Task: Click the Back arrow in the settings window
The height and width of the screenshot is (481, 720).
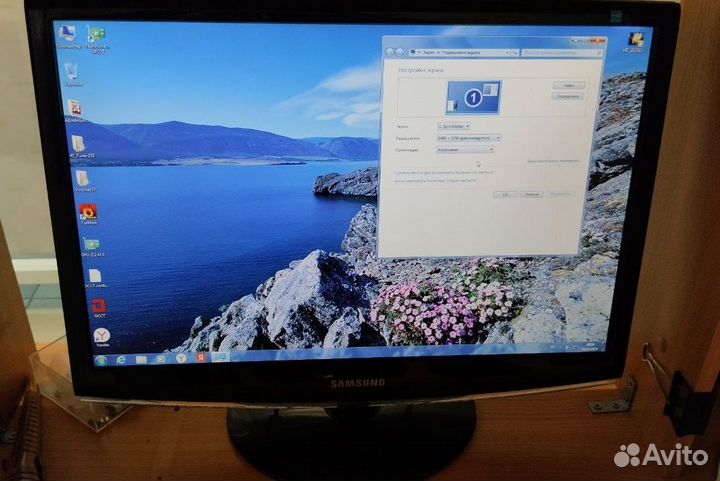Action: click(390, 52)
